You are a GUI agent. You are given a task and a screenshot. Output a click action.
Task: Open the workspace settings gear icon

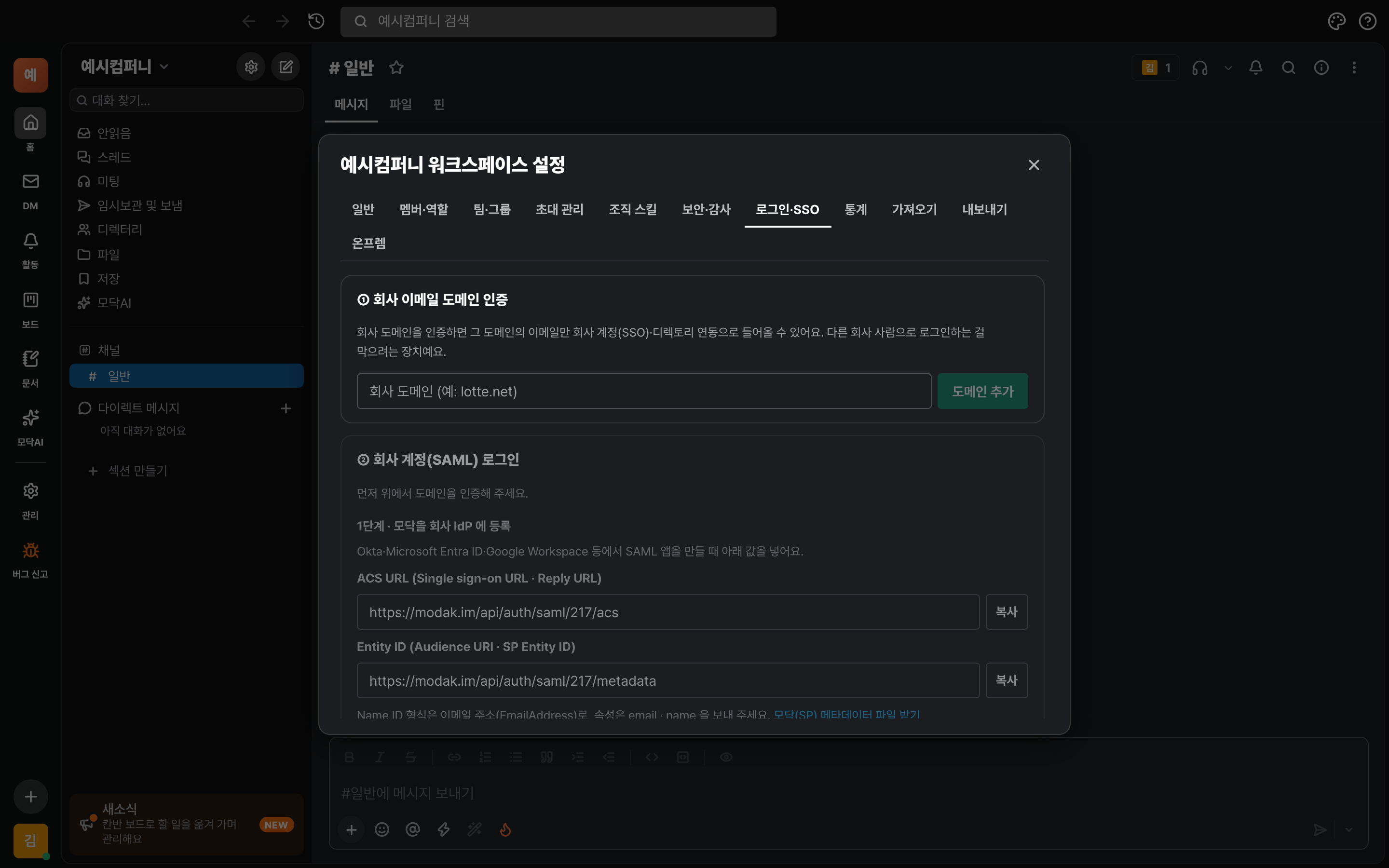(251, 67)
